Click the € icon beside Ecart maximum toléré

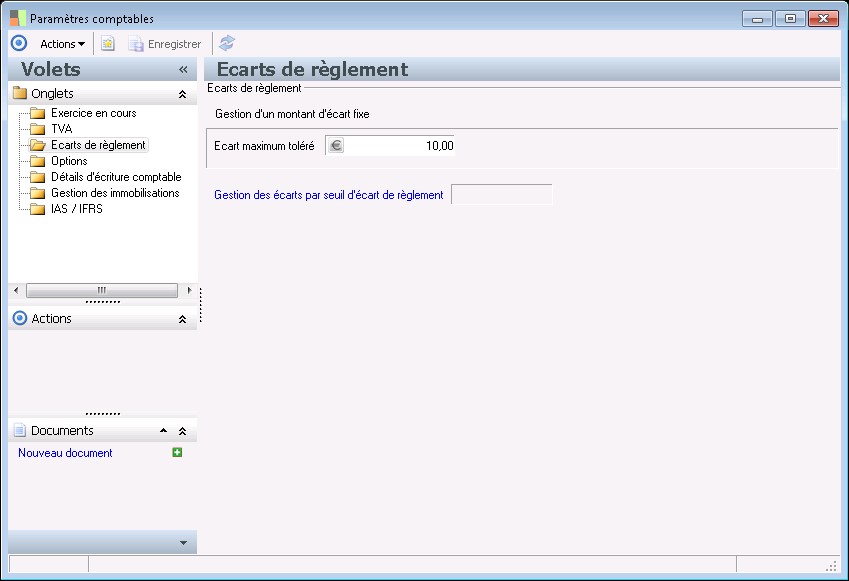point(336,145)
